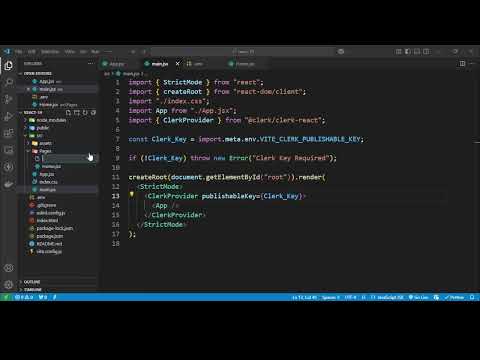Viewport: 480px width, 360px height.
Task: Click New File icon in explorer header
Action: (x=68, y=113)
